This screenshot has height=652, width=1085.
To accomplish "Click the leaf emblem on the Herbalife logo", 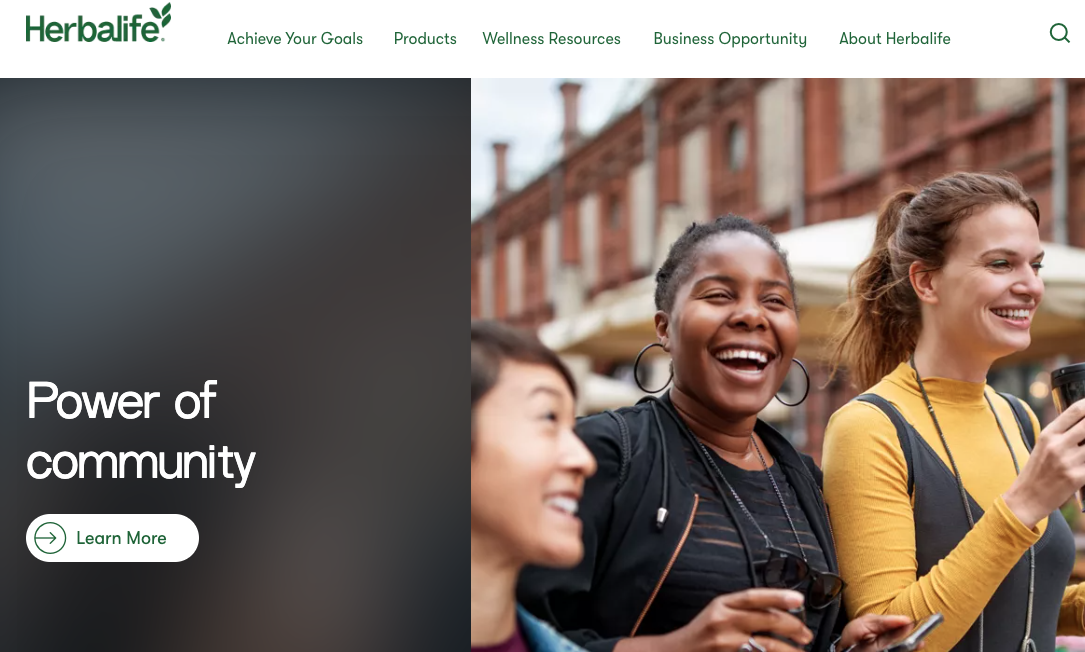I will click(x=161, y=14).
